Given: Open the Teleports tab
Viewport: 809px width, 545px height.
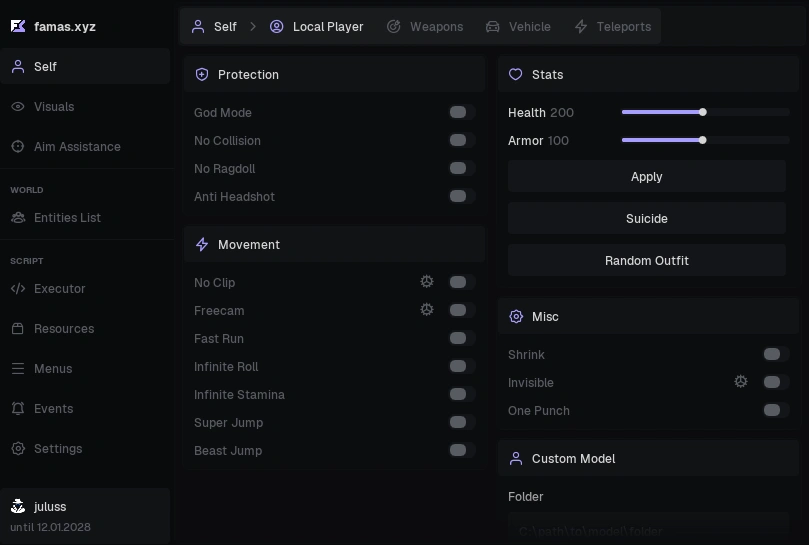Looking at the screenshot, I should pyautogui.click(x=613, y=26).
